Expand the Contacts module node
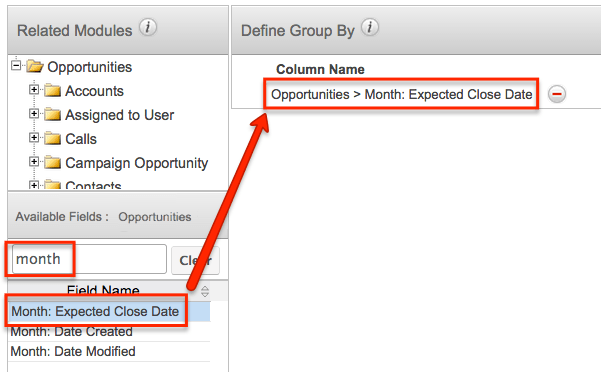 coord(34,185)
